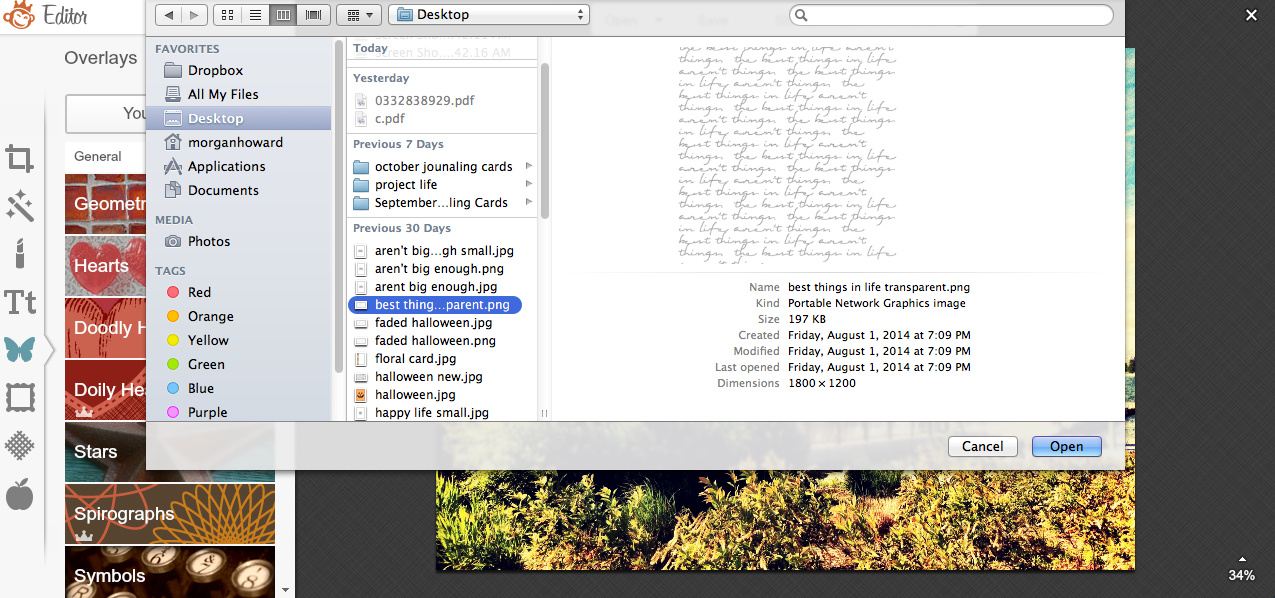Open the Themes apple icon
The image size is (1275, 598).
tap(20, 494)
